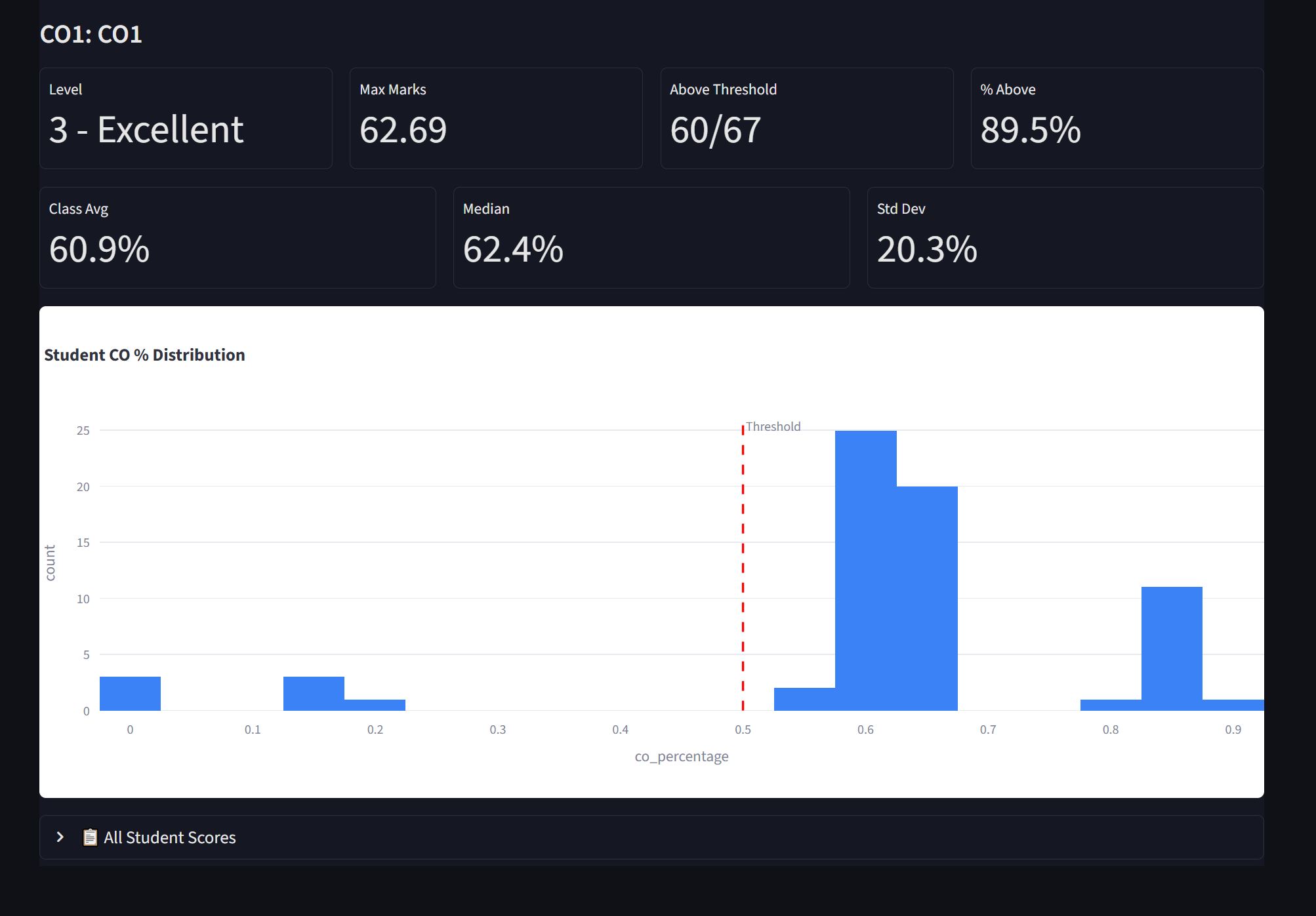
Task: Click the CO1: CO1 heading
Action: coord(91,34)
